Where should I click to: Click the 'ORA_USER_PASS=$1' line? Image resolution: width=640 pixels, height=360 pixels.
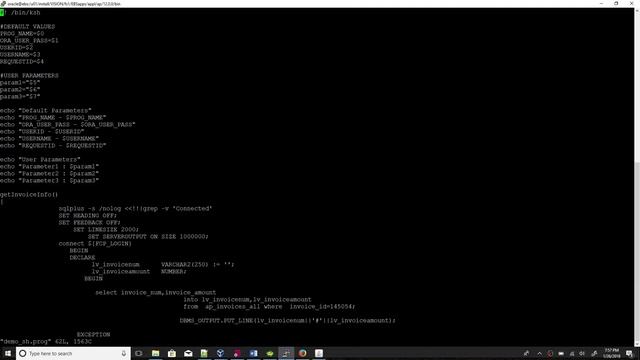29,40
